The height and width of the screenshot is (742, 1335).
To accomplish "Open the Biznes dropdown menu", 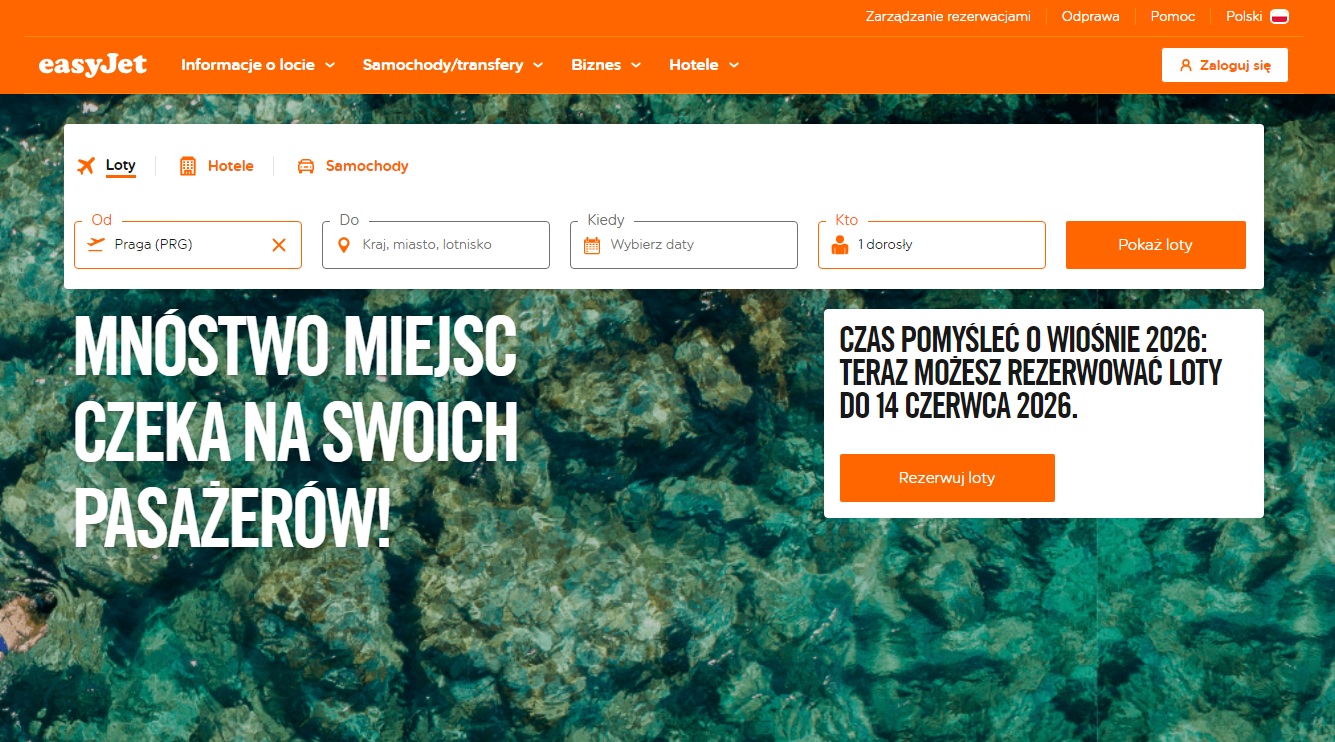I will click(x=606, y=65).
